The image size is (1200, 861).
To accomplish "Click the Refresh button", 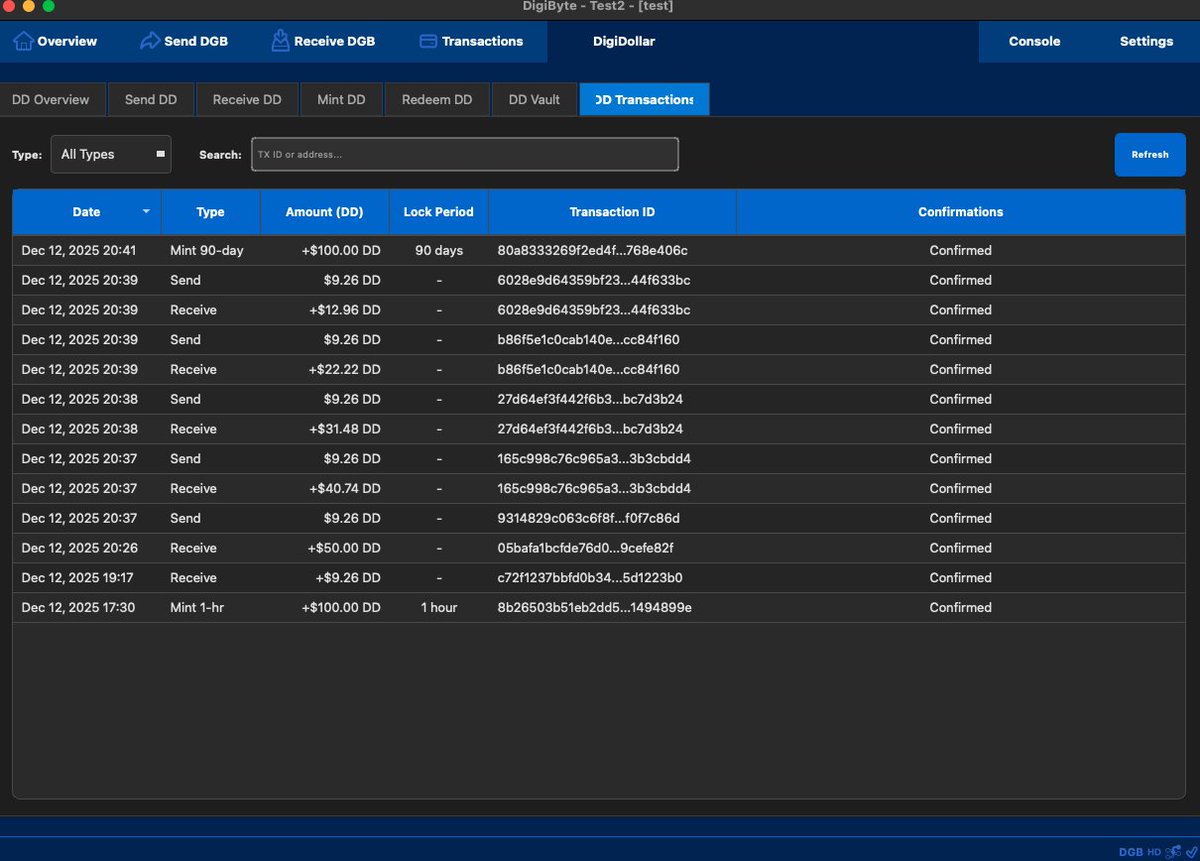I will coord(1150,155).
